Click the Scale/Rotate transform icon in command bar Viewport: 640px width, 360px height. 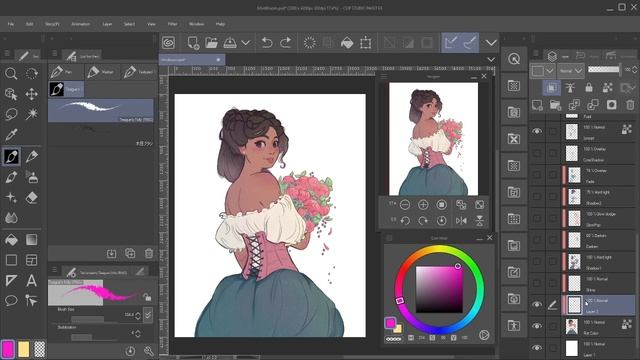pyautogui.click(x=366, y=42)
